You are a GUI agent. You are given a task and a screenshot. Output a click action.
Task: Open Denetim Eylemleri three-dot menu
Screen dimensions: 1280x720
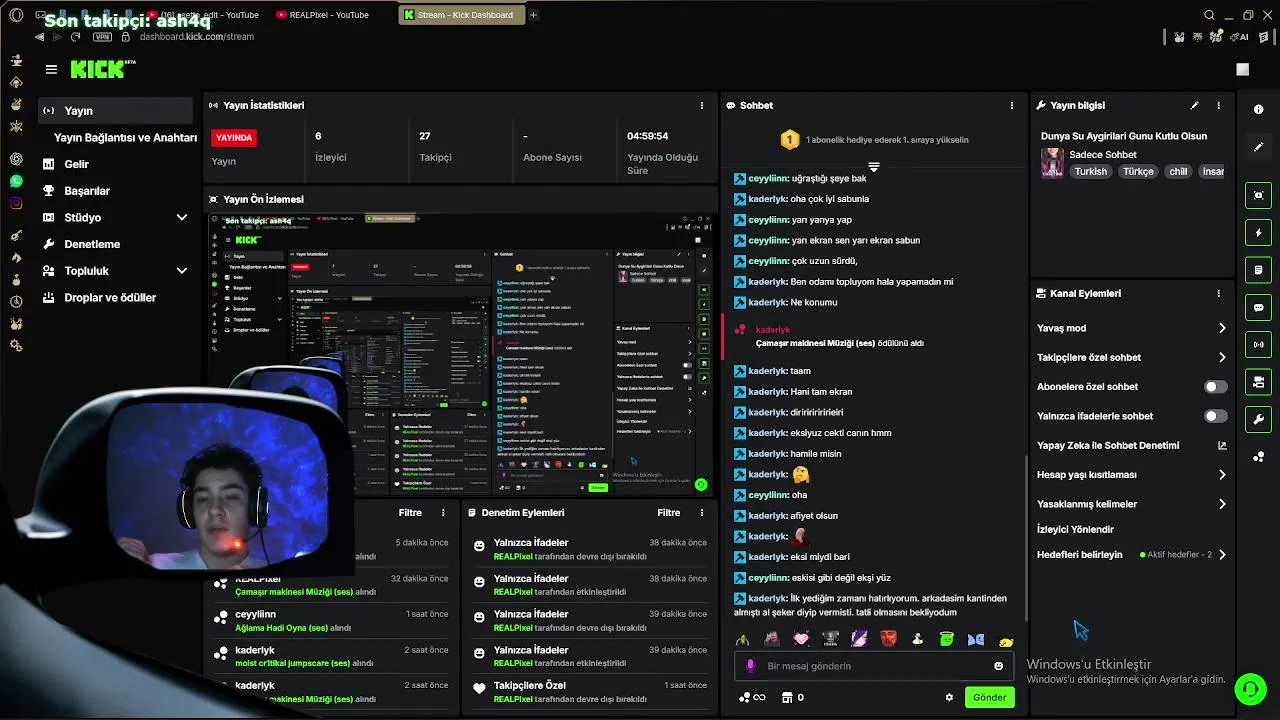click(701, 513)
